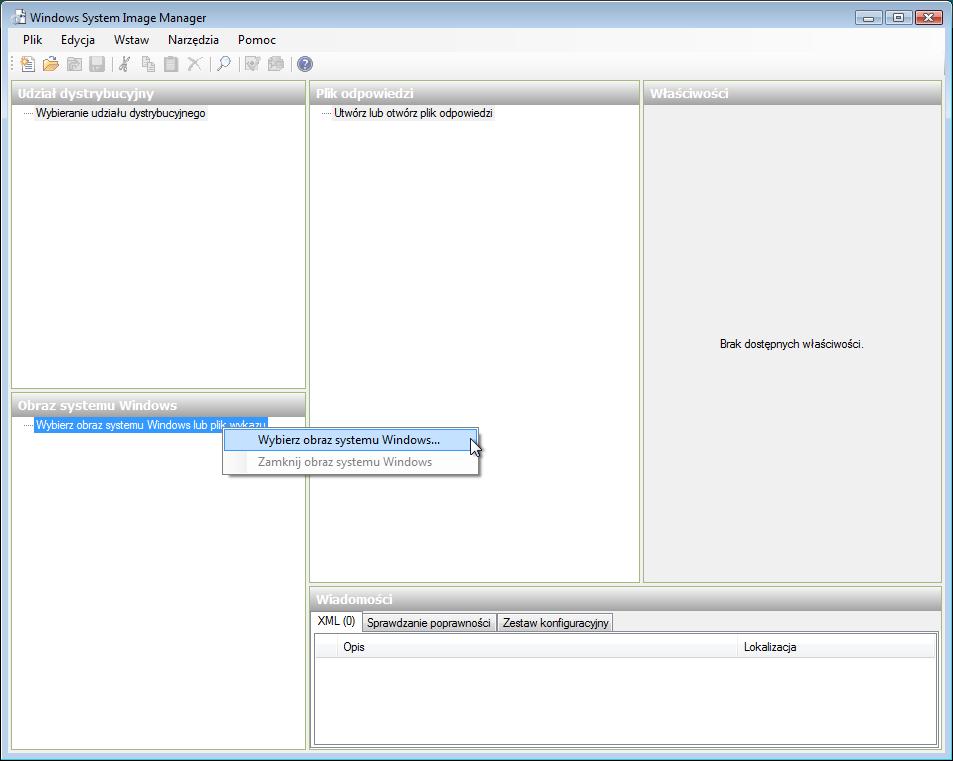Click the New answer file icon
The width and height of the screenshot is (953, 761).
tap(27, 64)
